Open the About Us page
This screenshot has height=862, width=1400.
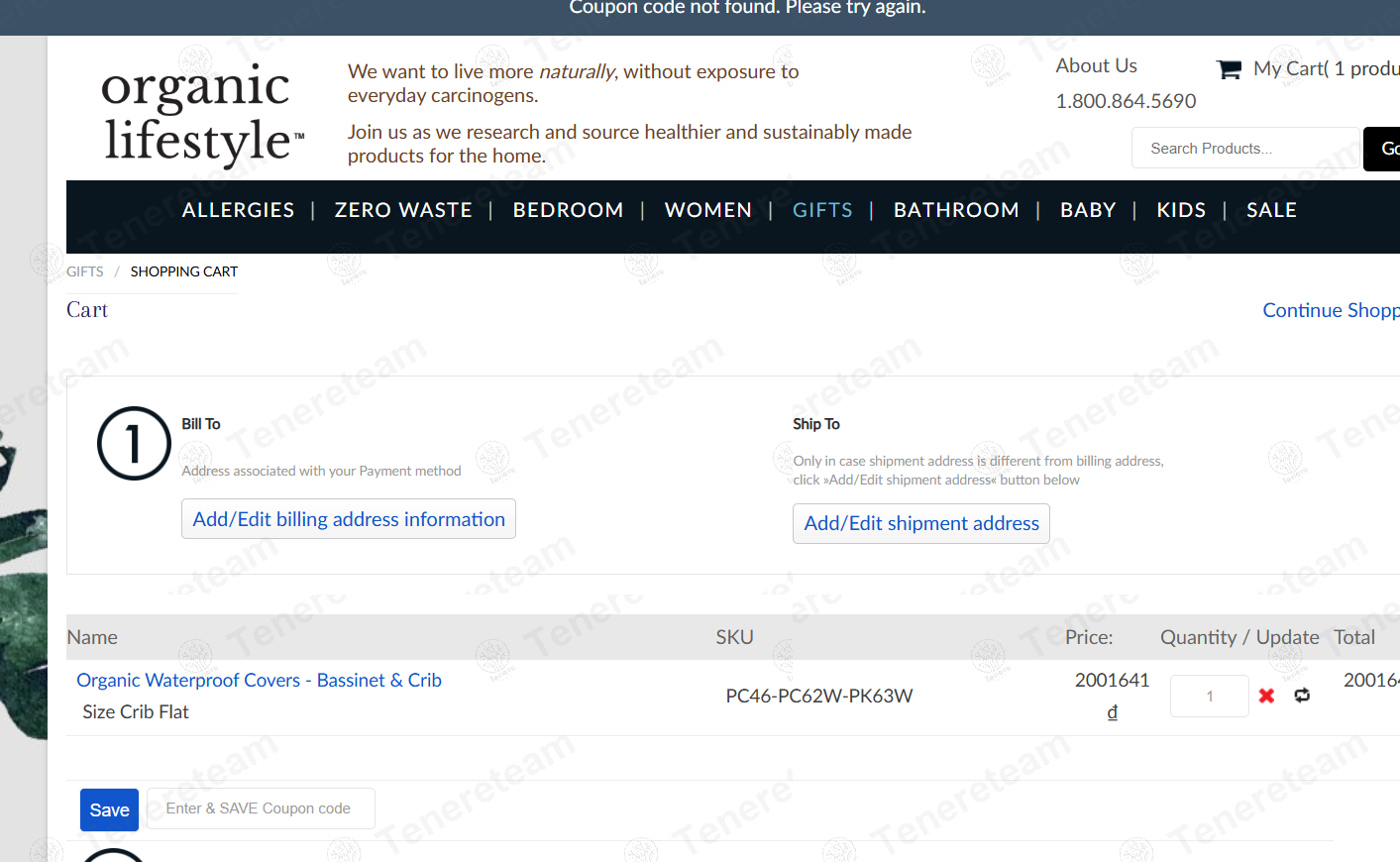1096,65
